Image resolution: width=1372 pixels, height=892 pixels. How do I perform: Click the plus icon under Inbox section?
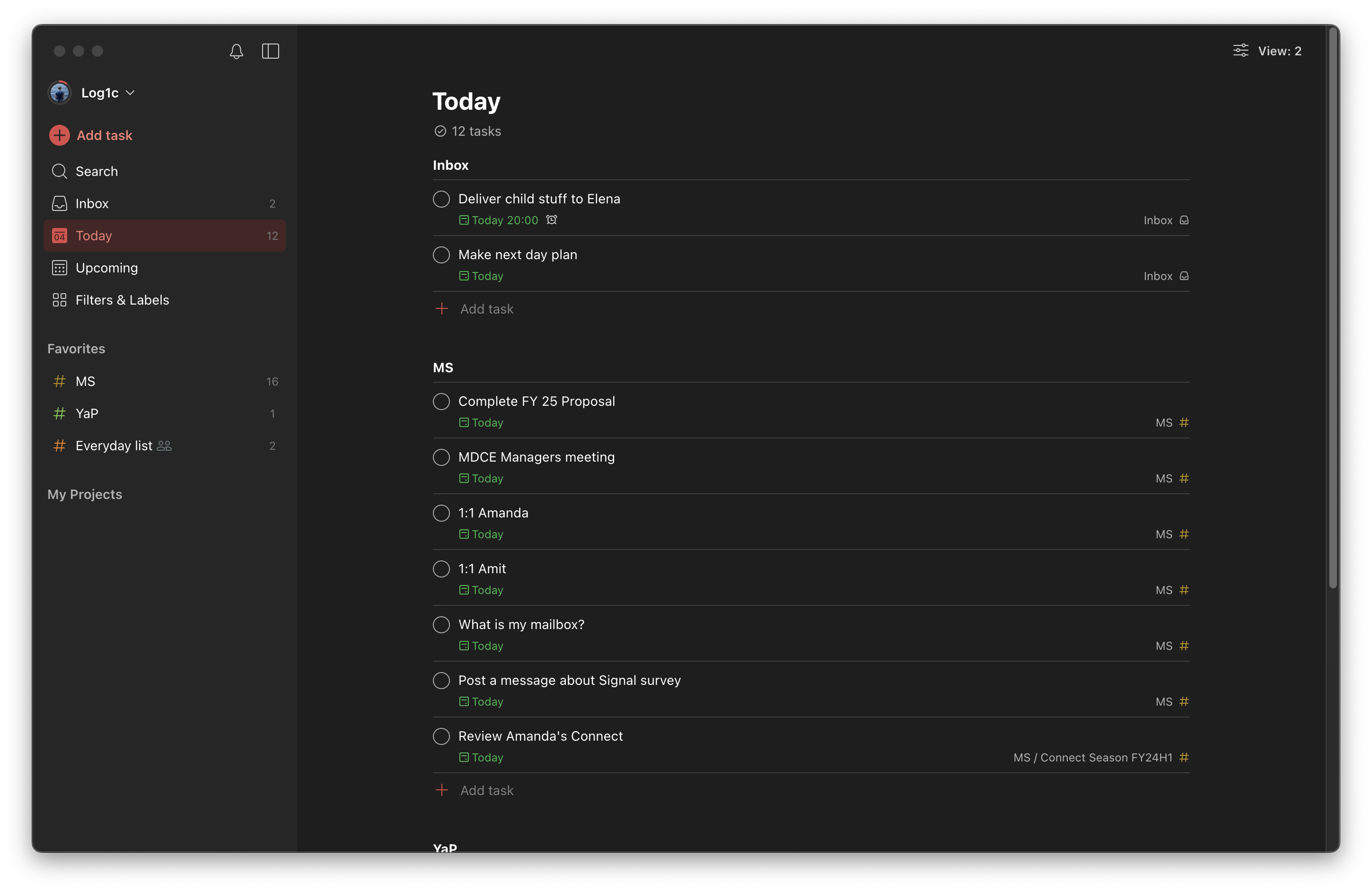coord(441,309)
